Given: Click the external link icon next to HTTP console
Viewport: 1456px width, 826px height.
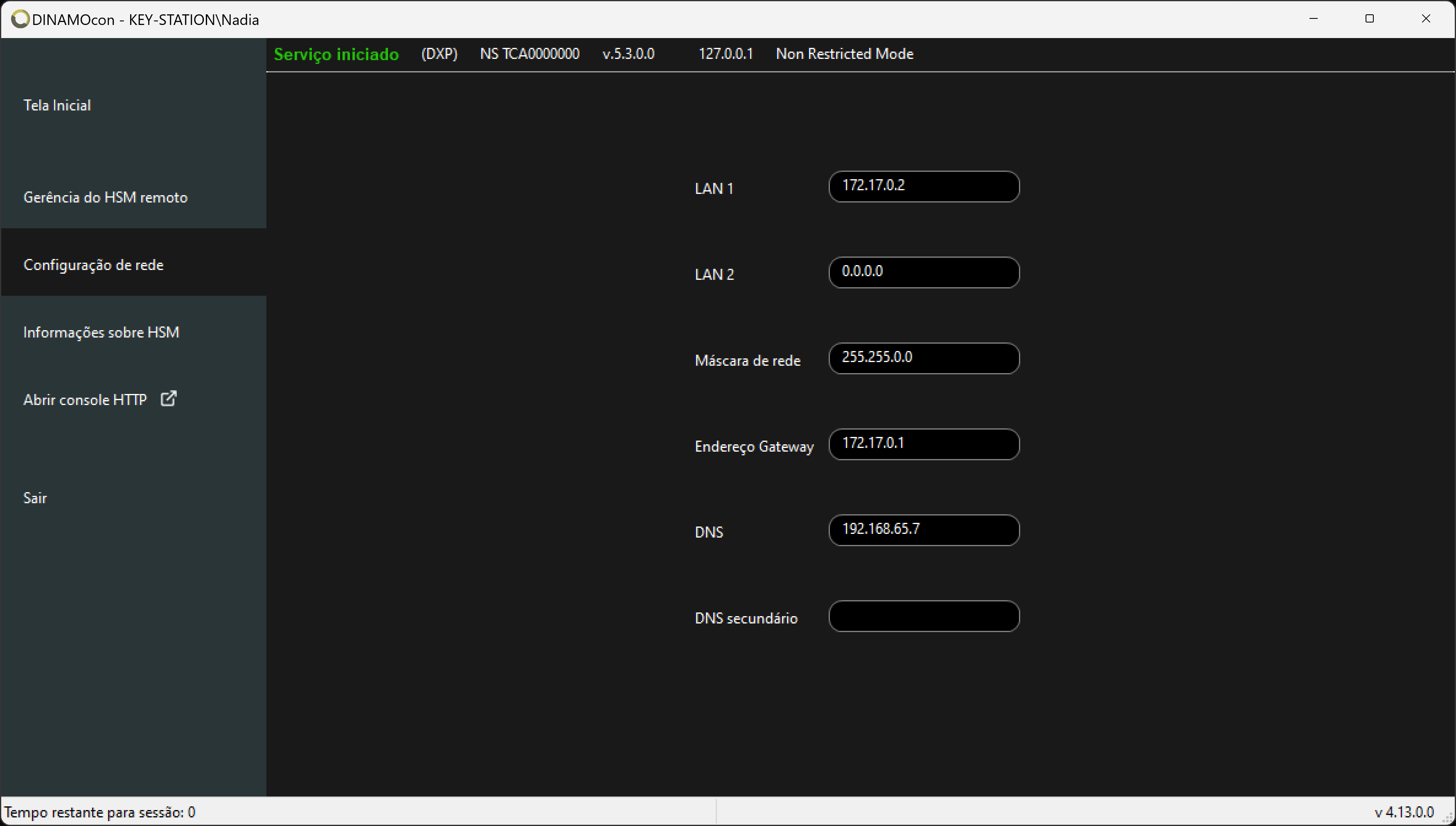Looking at the screenshot, I should pyautogui.click(x=170, y=399).
